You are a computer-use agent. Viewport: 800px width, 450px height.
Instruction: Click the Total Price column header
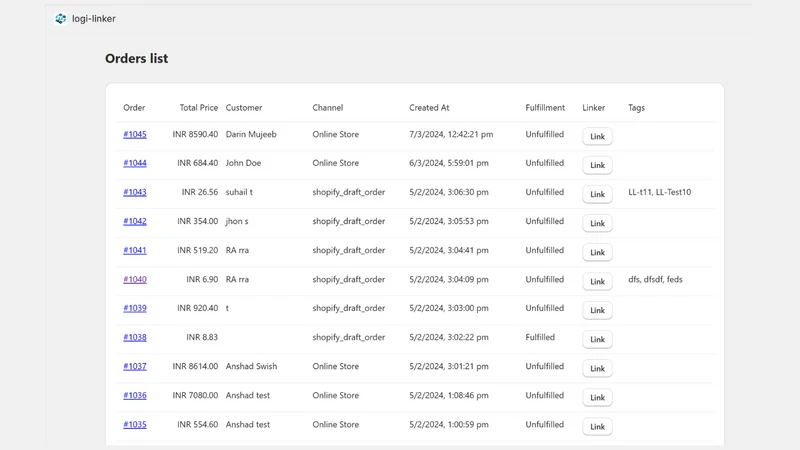click(198, 108)
